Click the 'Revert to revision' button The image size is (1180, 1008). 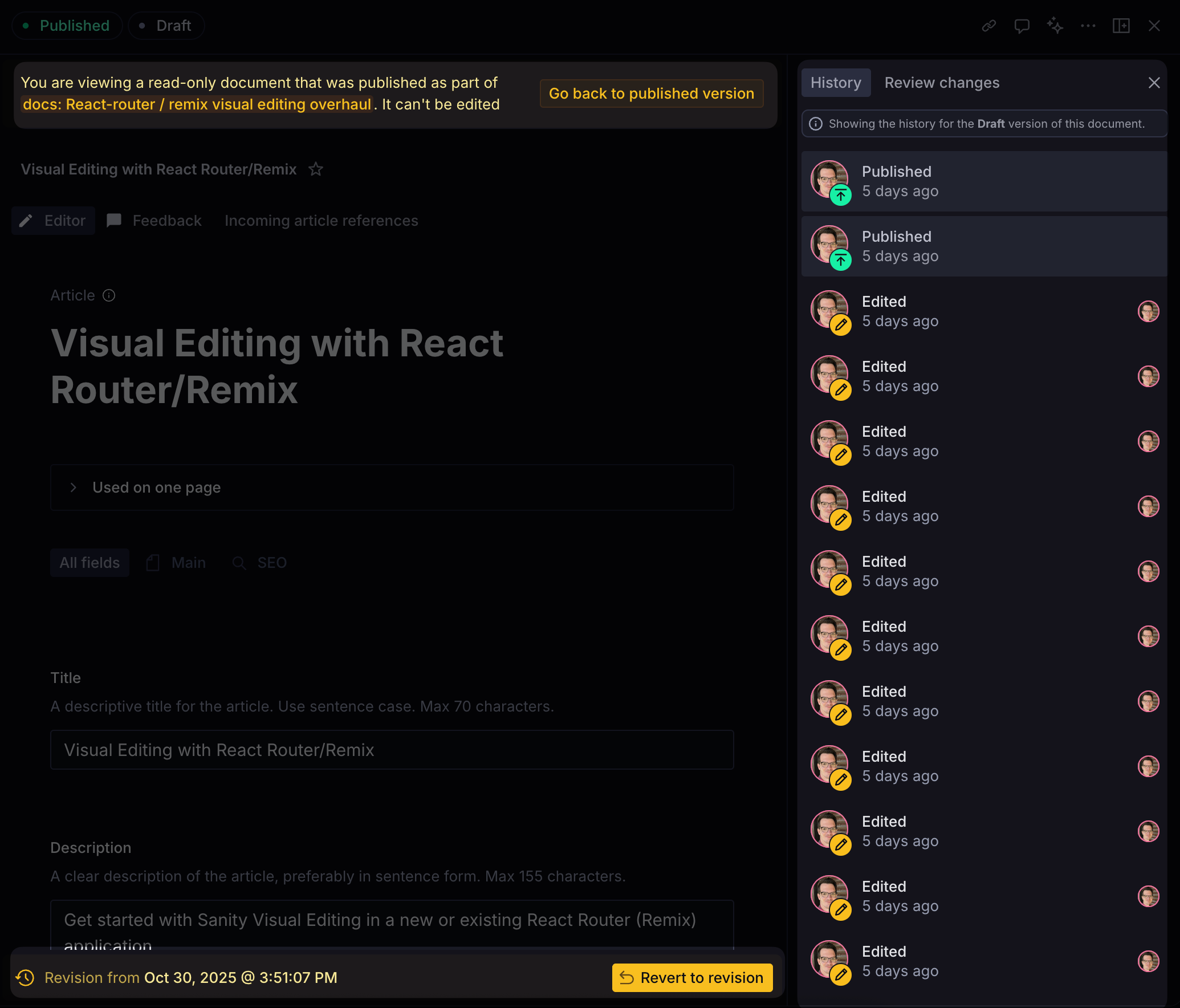click(x=692, y=978)
